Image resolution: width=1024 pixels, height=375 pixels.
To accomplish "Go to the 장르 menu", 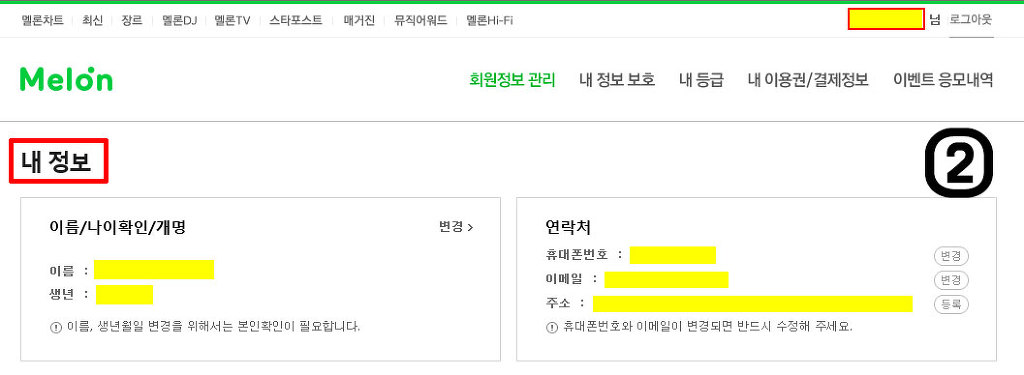I will [x=131, y=20].
